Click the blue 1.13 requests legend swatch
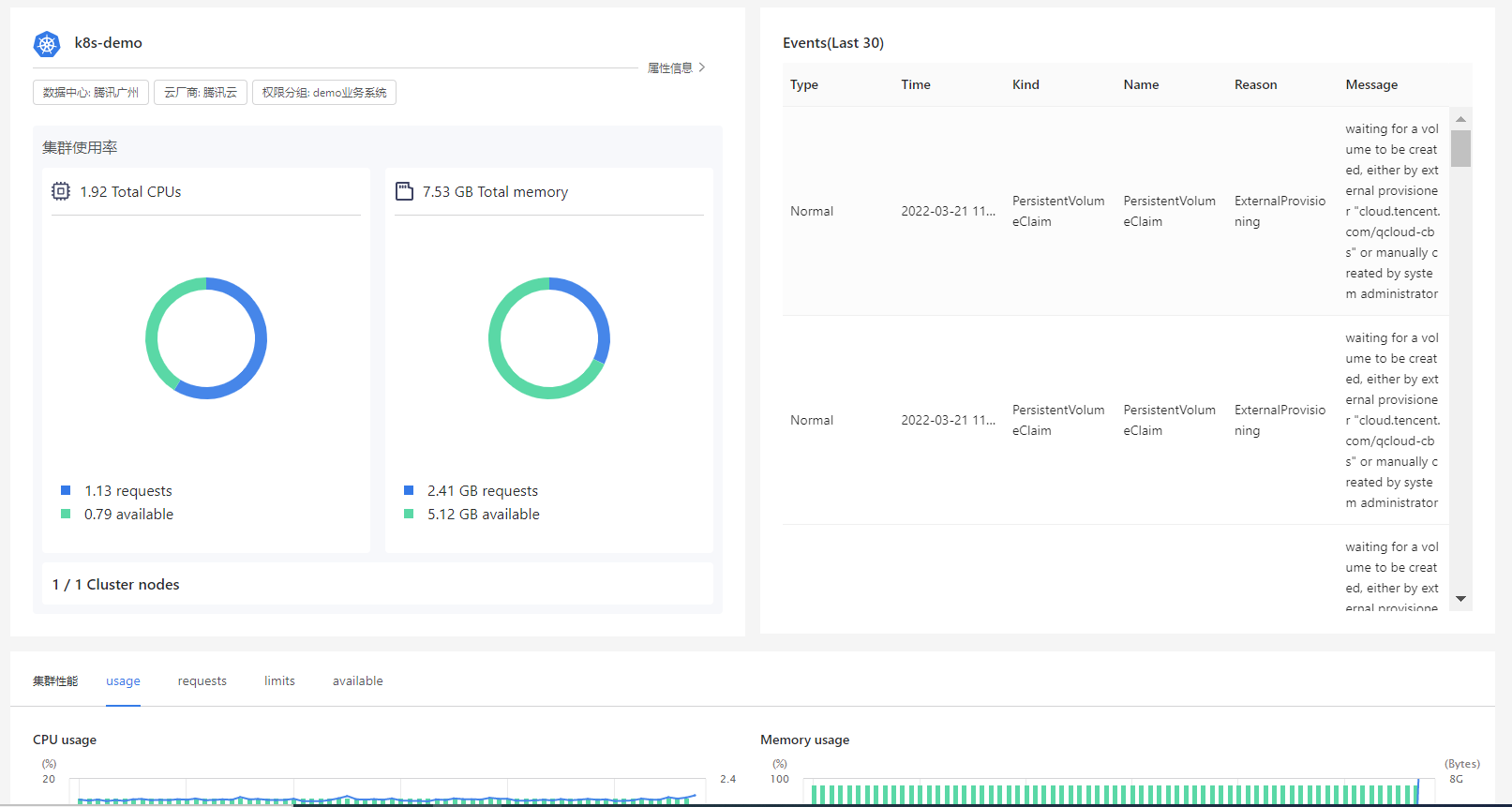Screen dimensions: 1512x807 [66, 490]
